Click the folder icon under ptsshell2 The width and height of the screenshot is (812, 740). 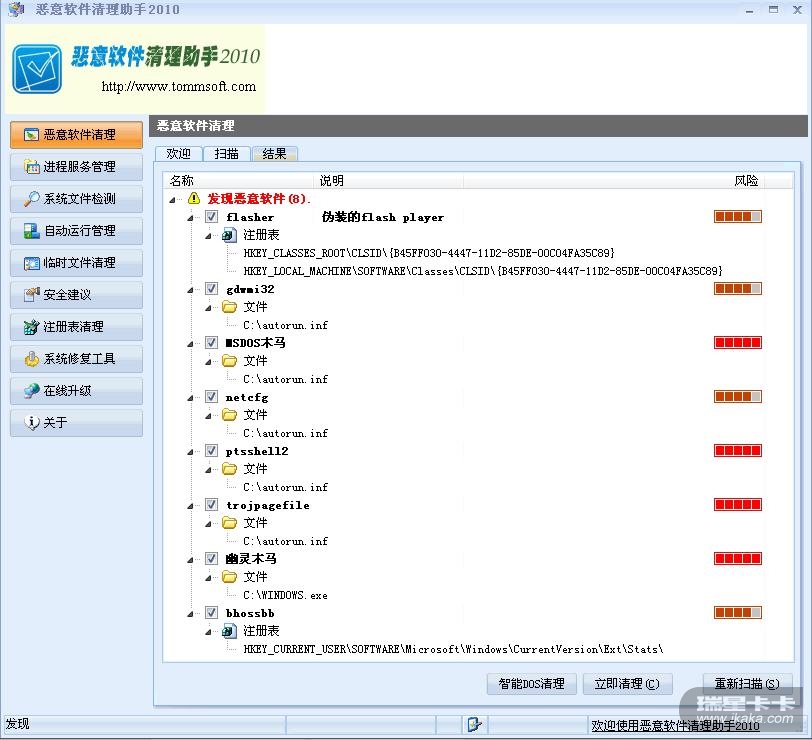[229, 469]
